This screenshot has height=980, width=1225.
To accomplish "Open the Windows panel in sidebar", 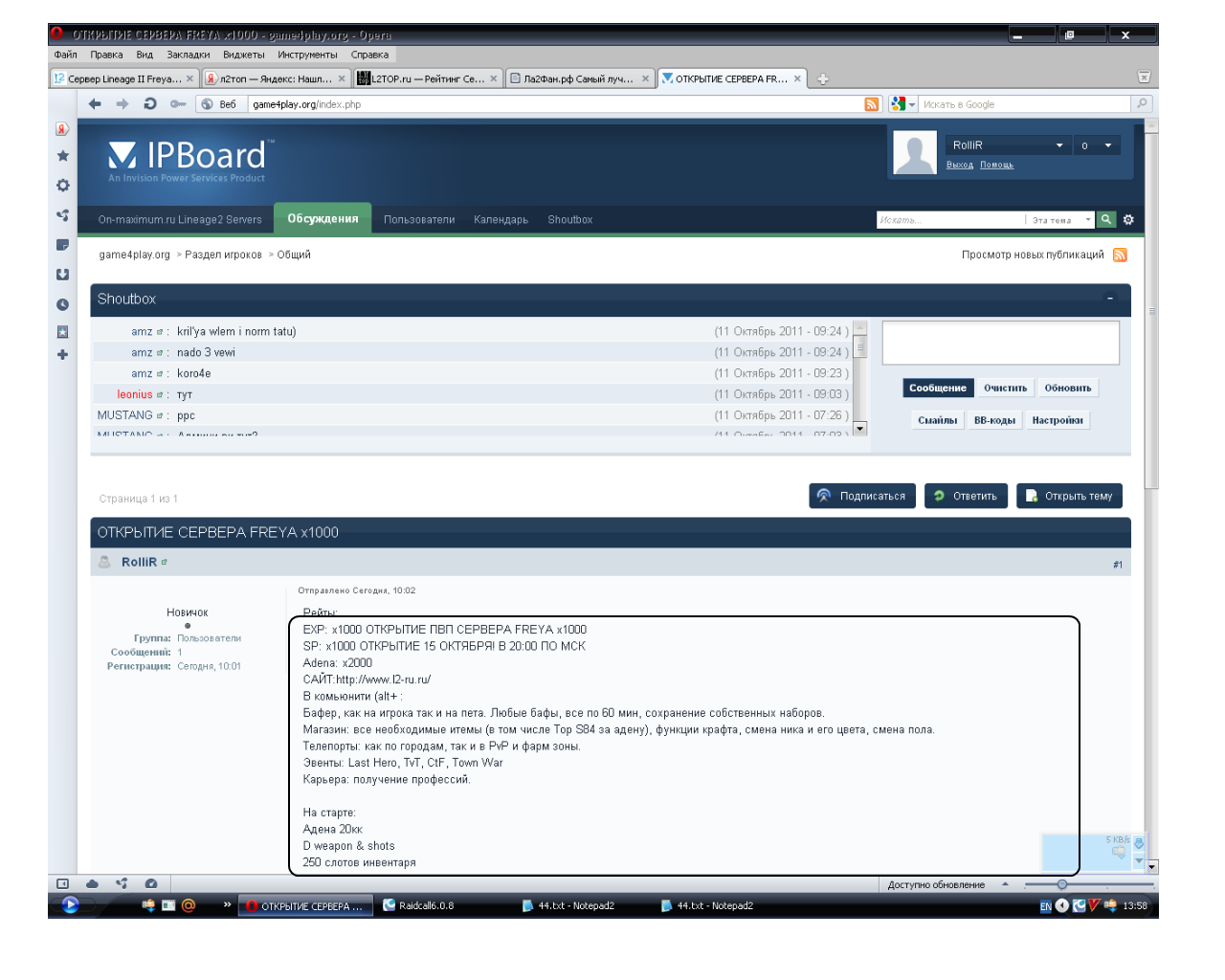I will click(62, 332).
